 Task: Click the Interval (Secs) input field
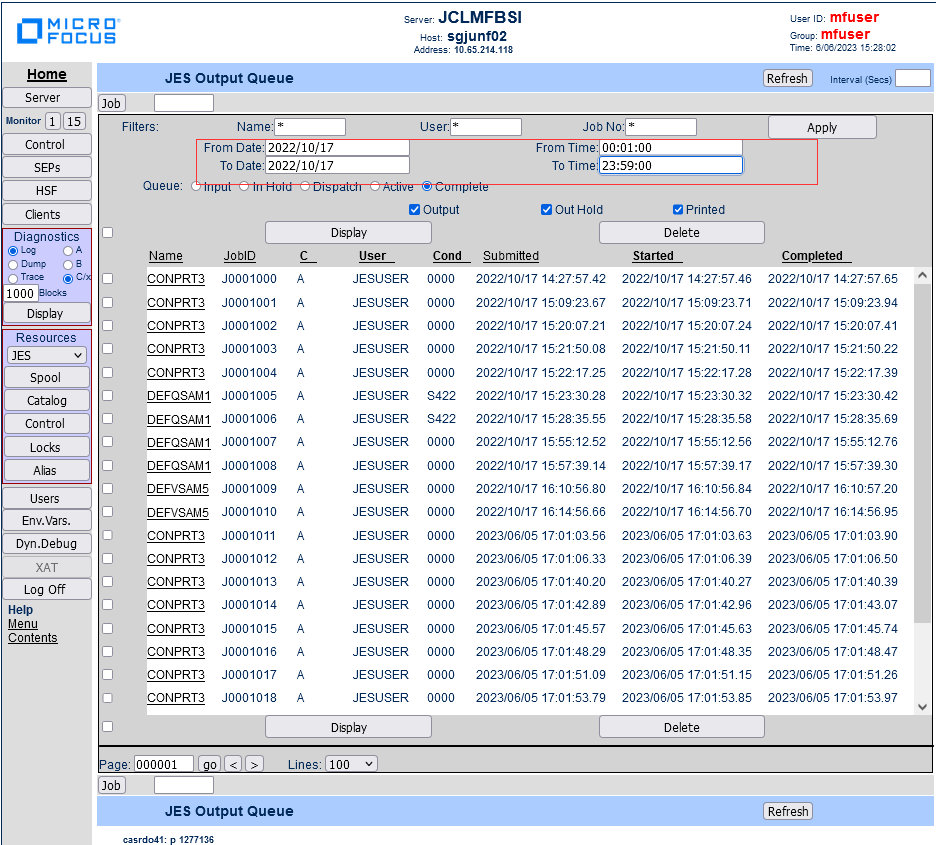[x=913, y=78]
